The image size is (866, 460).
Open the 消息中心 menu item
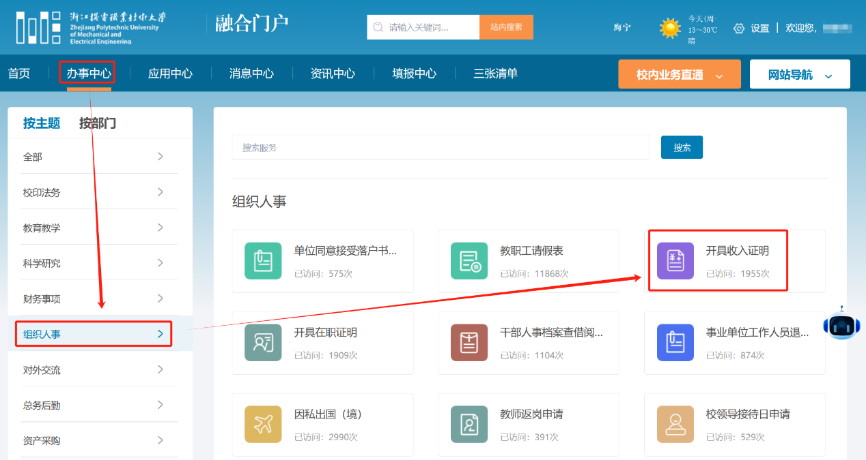[x=251, y=73]
